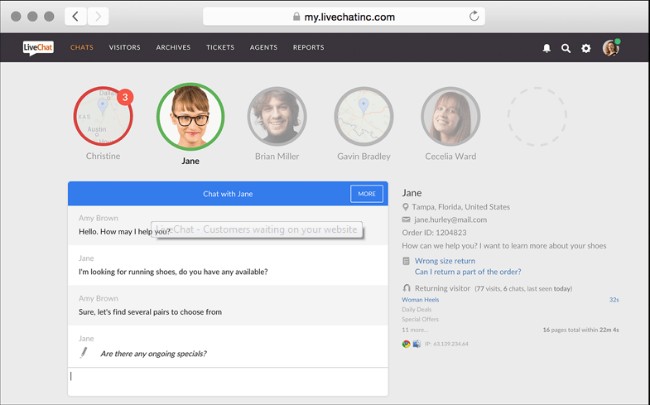Click the Chrome browser icon
This screenshot has width=650, height=405.
(x=406, y=344)
